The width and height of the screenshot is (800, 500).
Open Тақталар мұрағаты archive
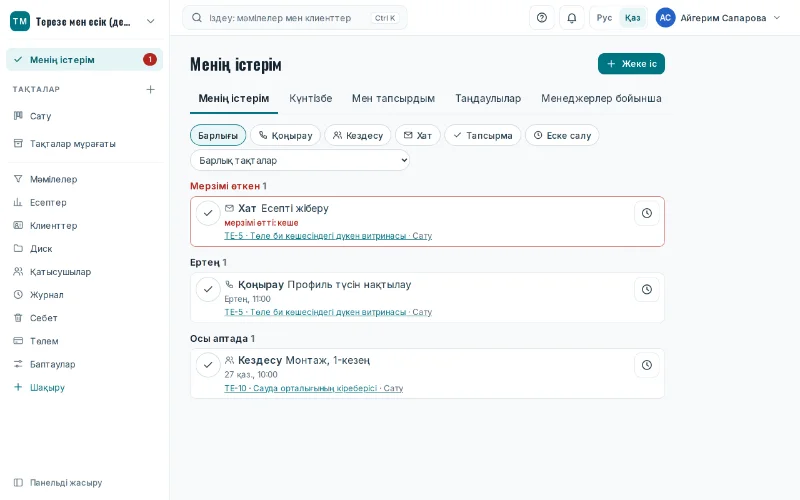[84, 144]
